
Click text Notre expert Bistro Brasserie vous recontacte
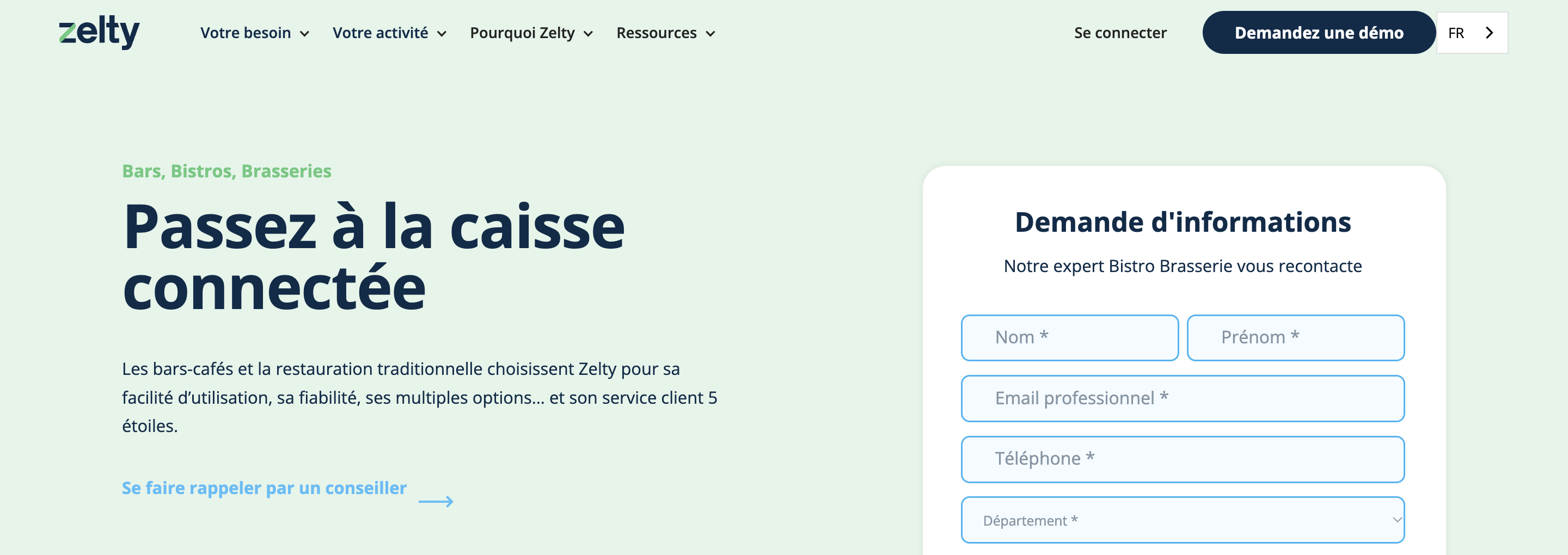click(1183, 266)
